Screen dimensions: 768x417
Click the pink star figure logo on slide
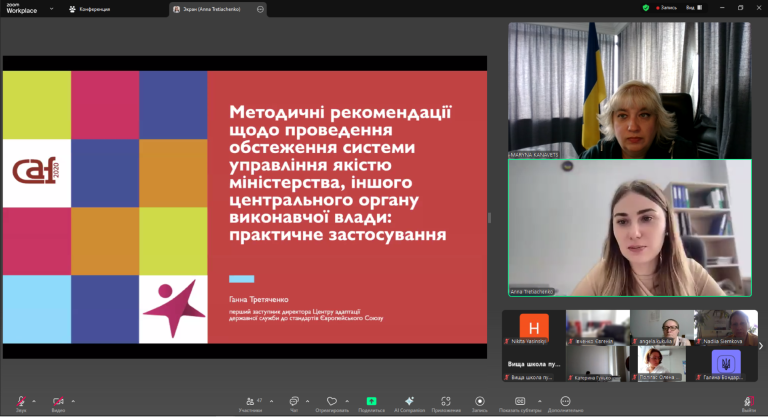(173, 309)
